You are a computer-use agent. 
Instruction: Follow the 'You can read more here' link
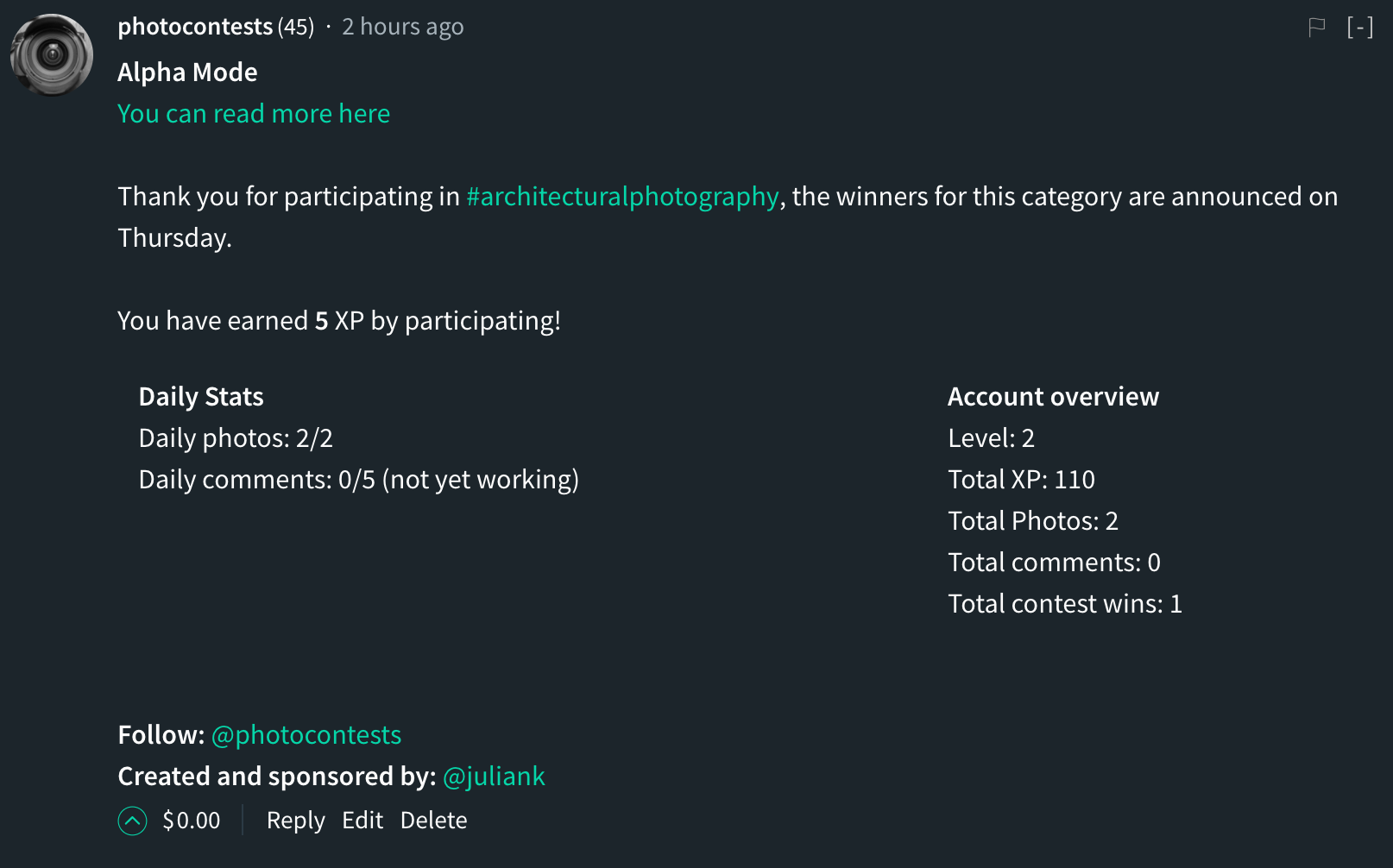click(254, 114)
